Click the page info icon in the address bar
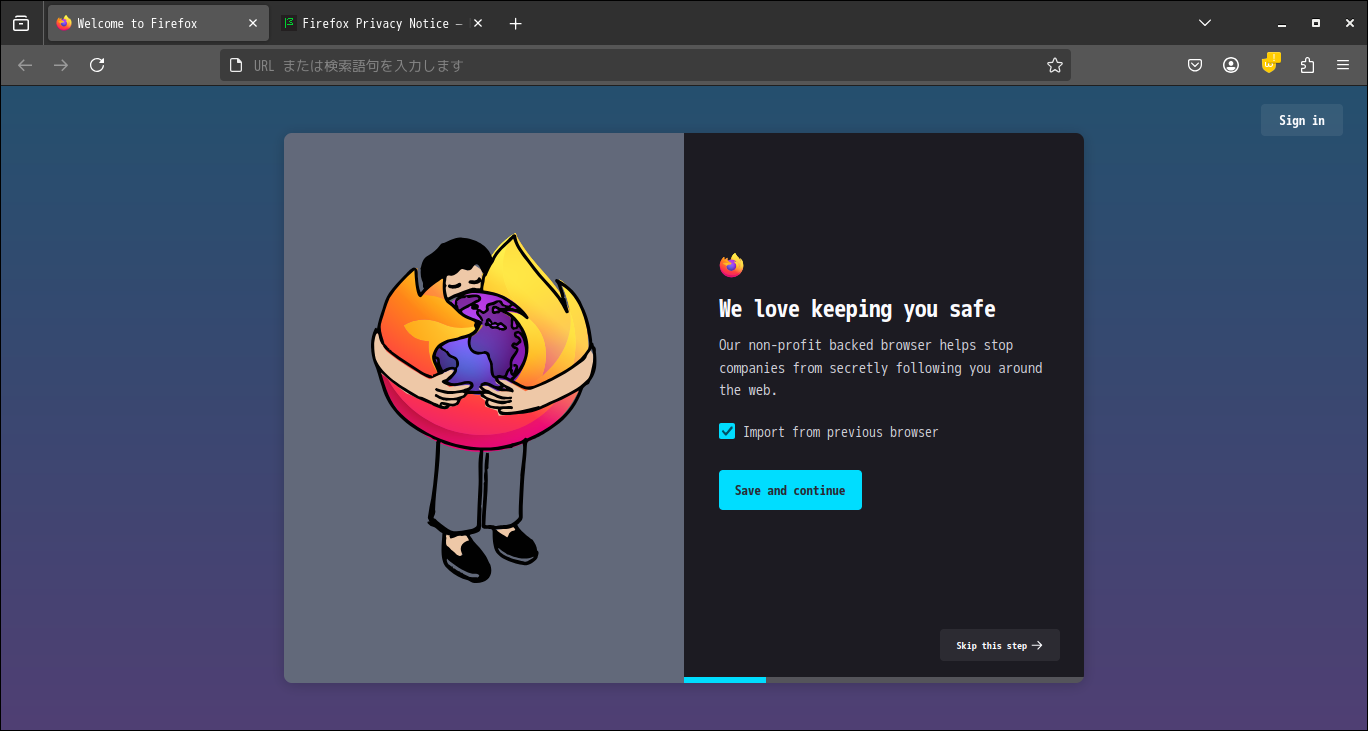This screenshot has width=1368, height=731. 236,64
